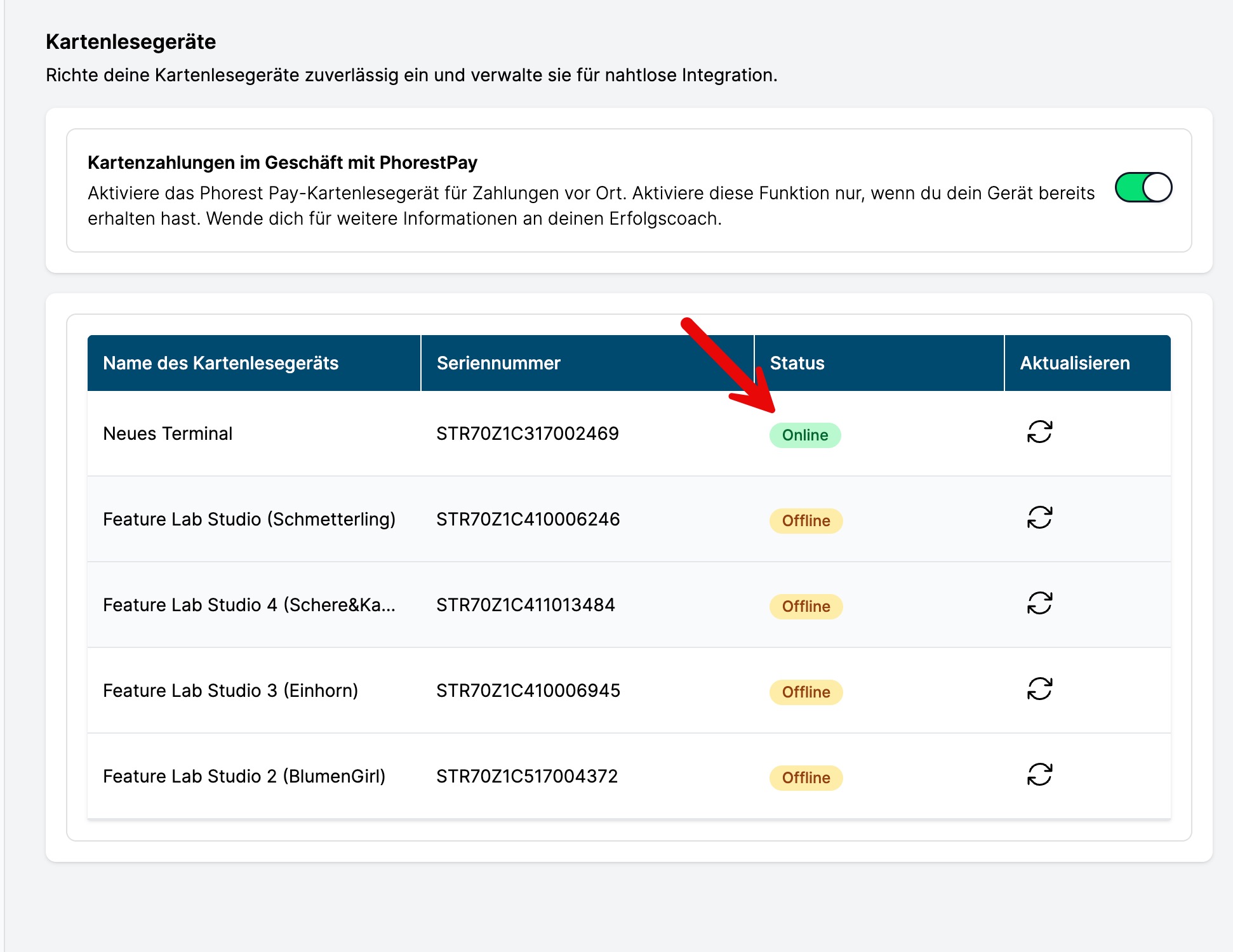The width and height of the screenshot is (1233, 952).
Task: Select the 'Neues Terminal' reader name
Action: pos(168,433)
